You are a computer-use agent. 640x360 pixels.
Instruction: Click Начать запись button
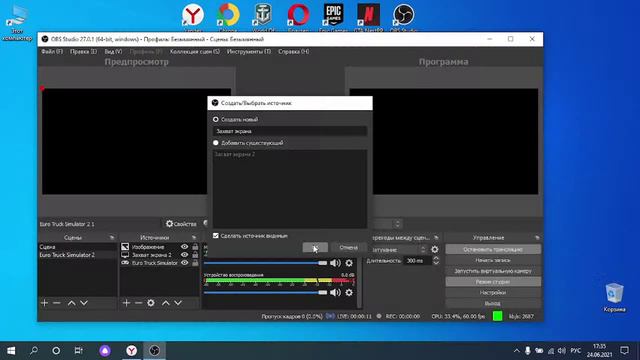493,260
